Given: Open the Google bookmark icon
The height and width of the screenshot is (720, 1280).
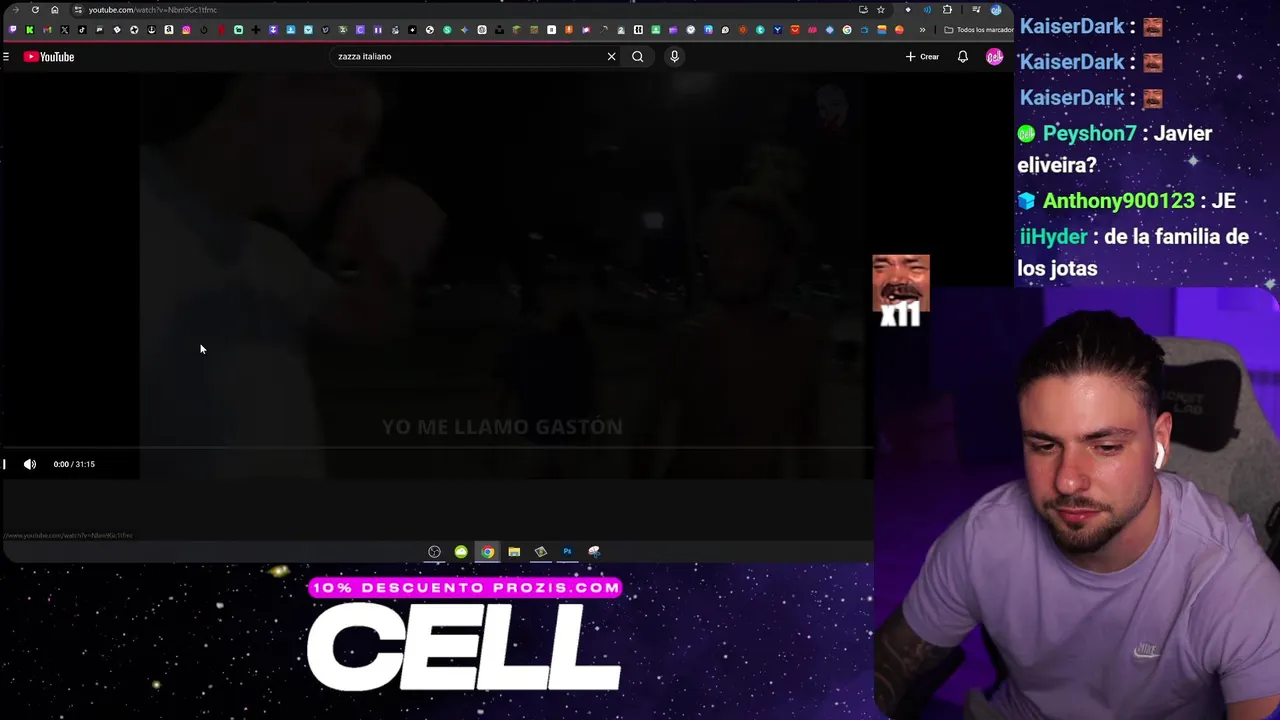Looking at the screenshot, I should pos(847,30).
